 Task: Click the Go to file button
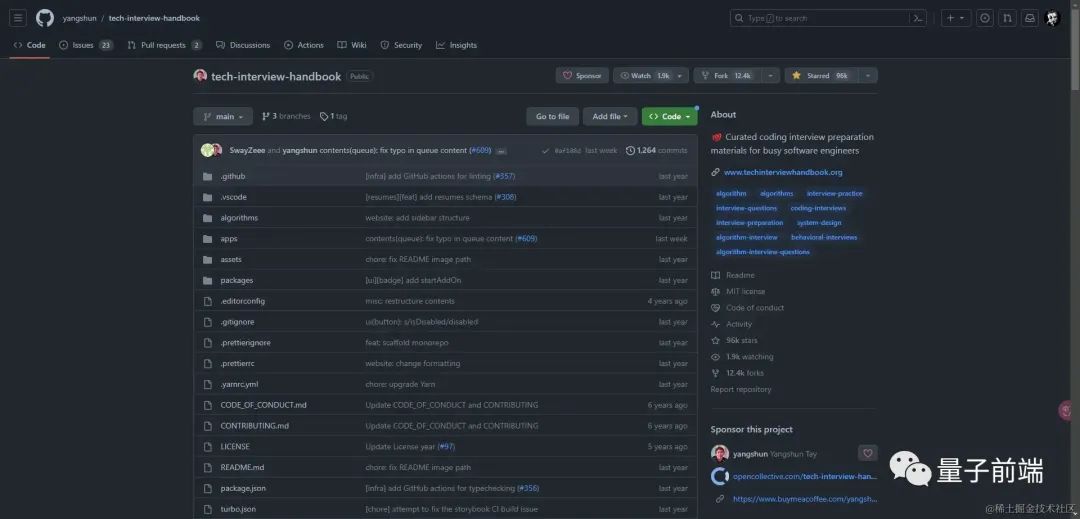pos(552,116)
